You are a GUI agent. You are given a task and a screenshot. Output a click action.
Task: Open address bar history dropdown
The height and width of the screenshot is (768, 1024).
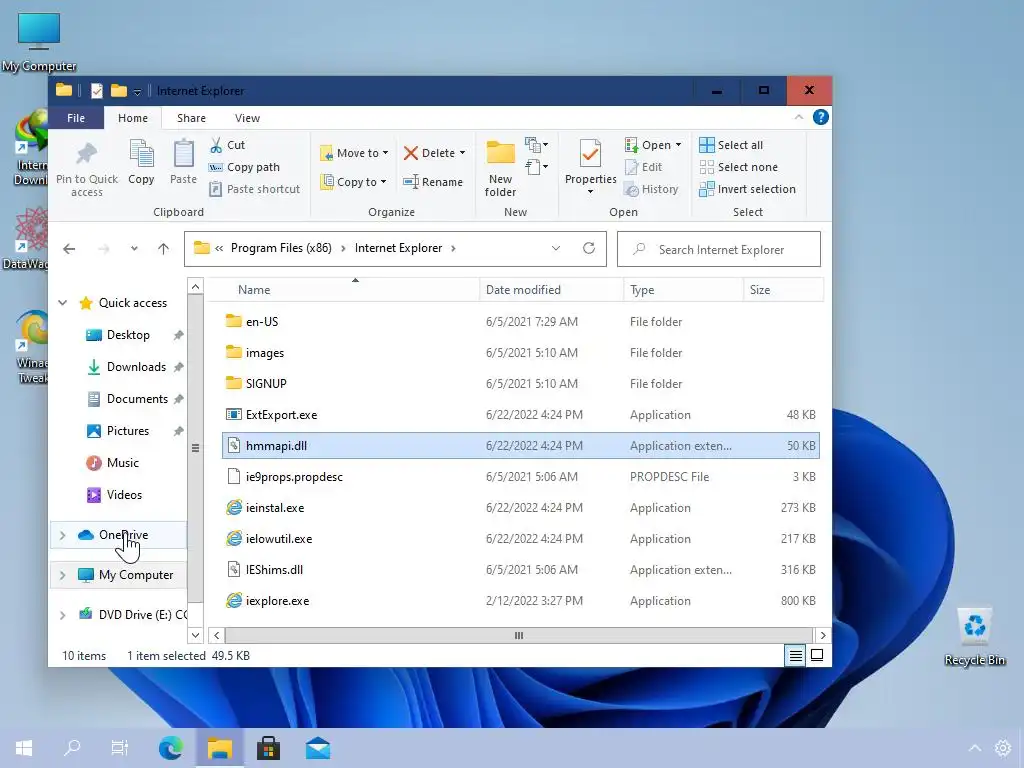[556, 249]
